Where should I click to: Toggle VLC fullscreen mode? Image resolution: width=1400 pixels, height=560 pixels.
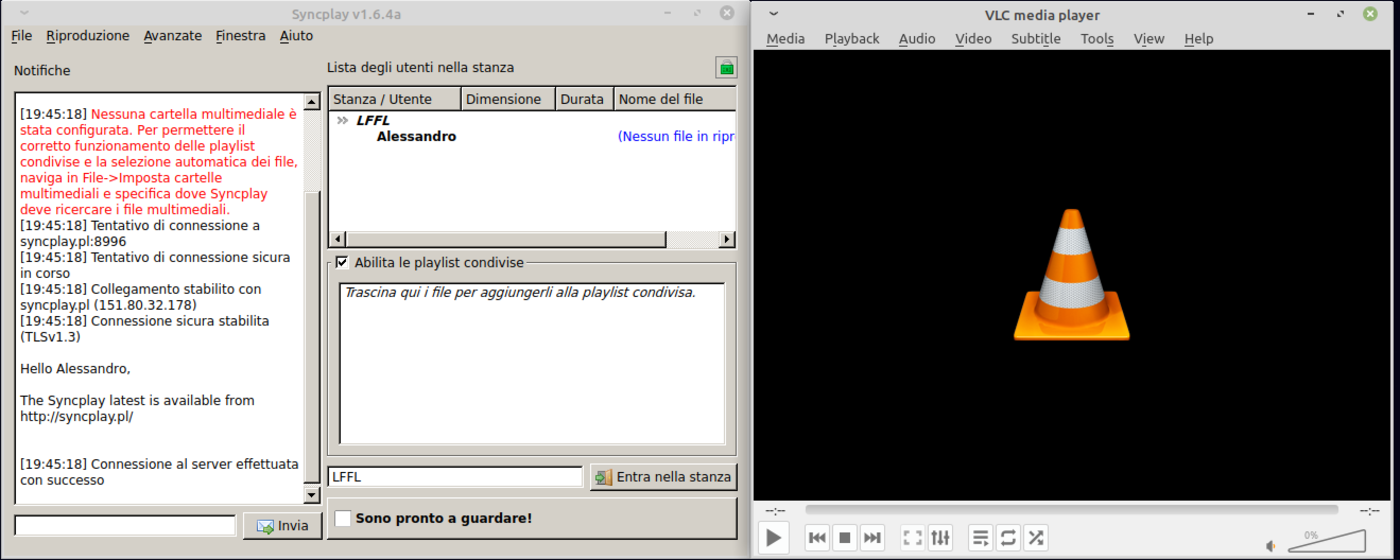point(912,538)
